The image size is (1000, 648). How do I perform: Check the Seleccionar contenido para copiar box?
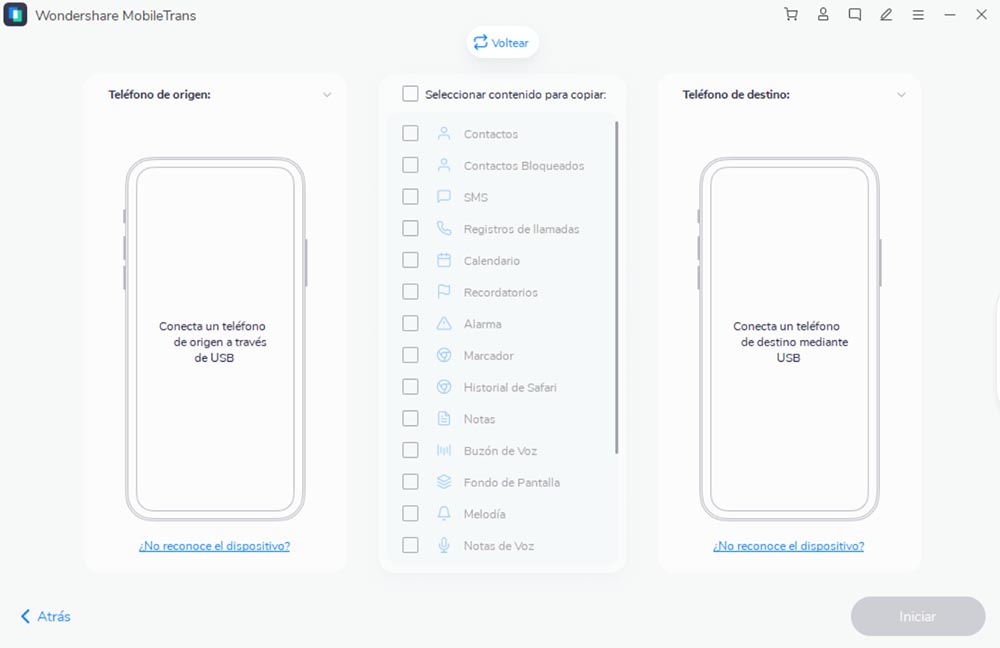pos(410,94)
